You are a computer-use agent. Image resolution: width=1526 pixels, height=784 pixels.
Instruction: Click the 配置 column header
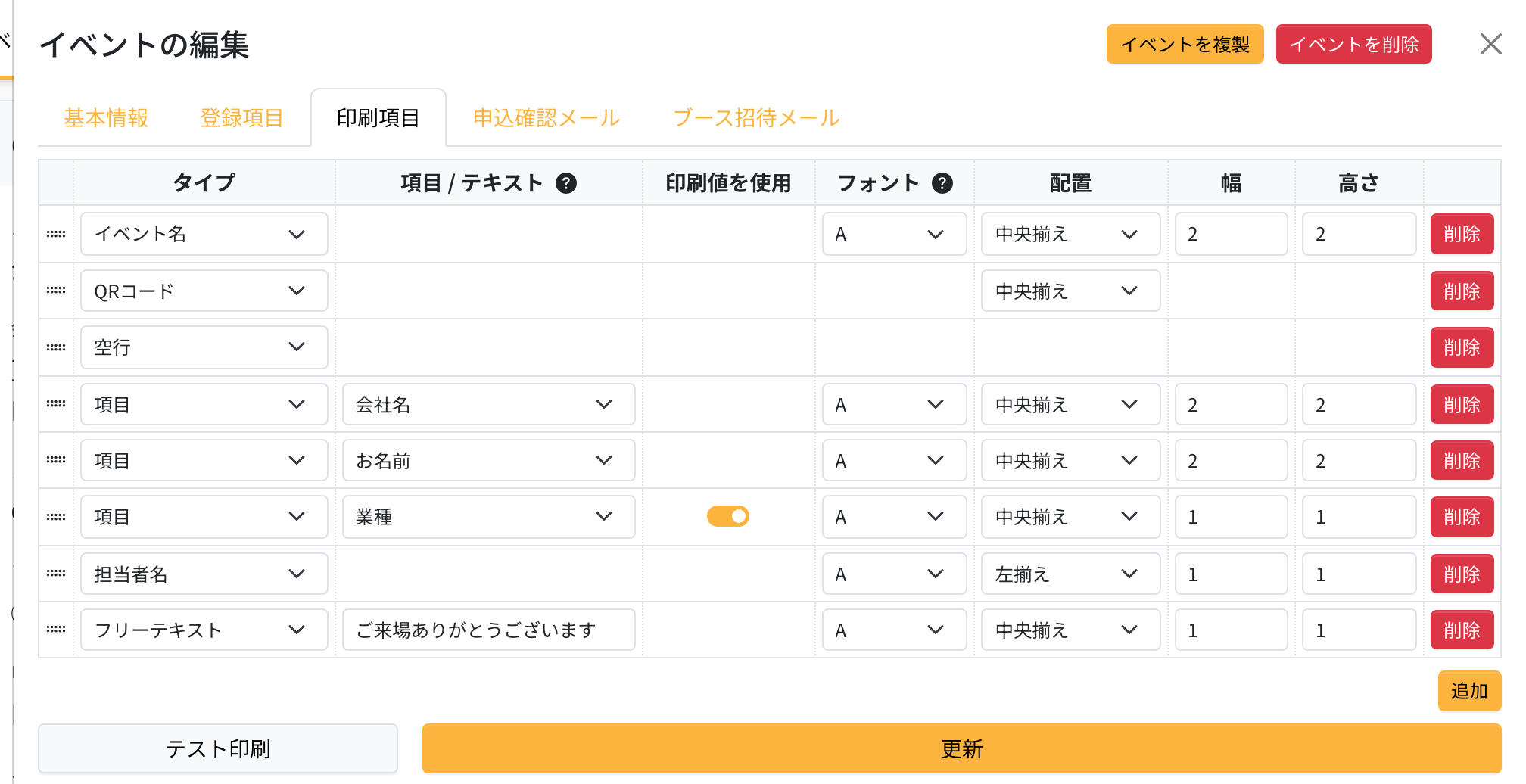coord(1071,183)
